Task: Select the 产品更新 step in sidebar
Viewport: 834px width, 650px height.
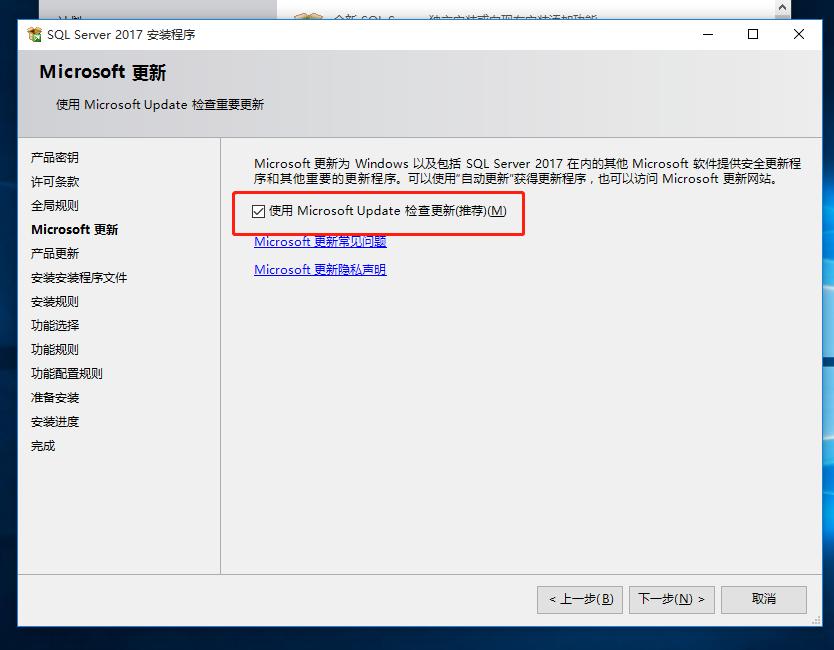Action: pyautogui.click(x=55, y=254)
